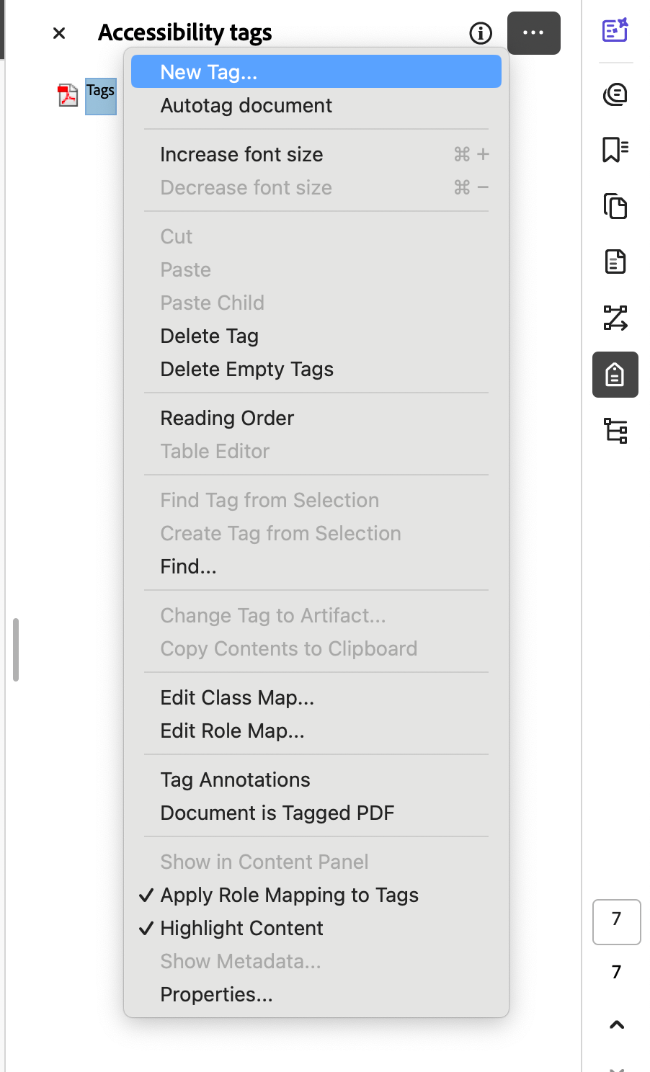Open the Comments panel icon

(614, 94)
